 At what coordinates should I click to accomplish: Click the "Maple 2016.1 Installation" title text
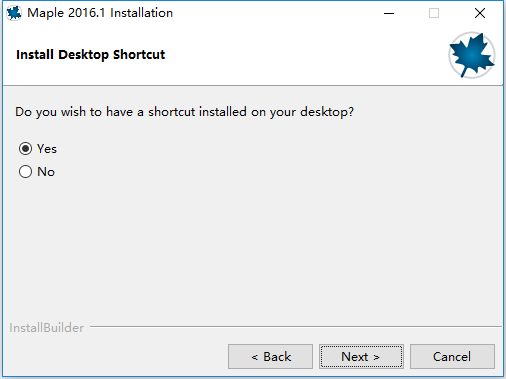coord(100,13)
